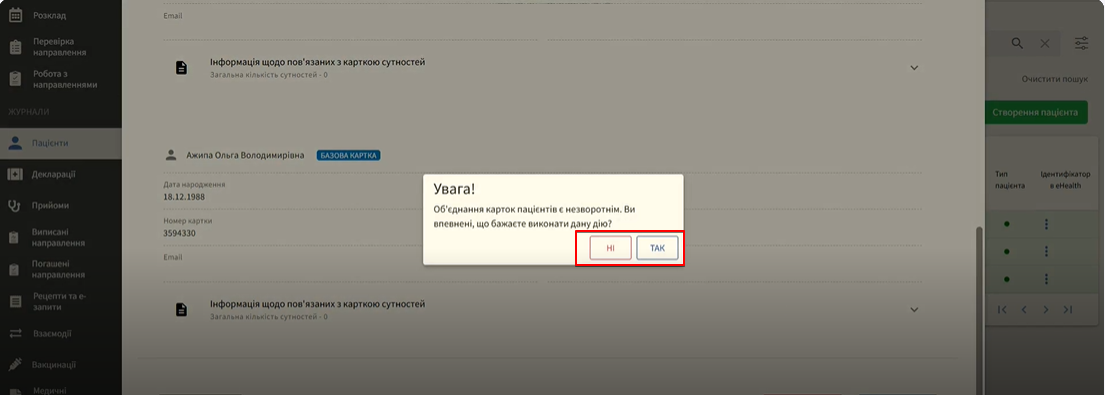Confirm merge with ТАК button
Screen dimensions: 1105x395
point(657,248)
